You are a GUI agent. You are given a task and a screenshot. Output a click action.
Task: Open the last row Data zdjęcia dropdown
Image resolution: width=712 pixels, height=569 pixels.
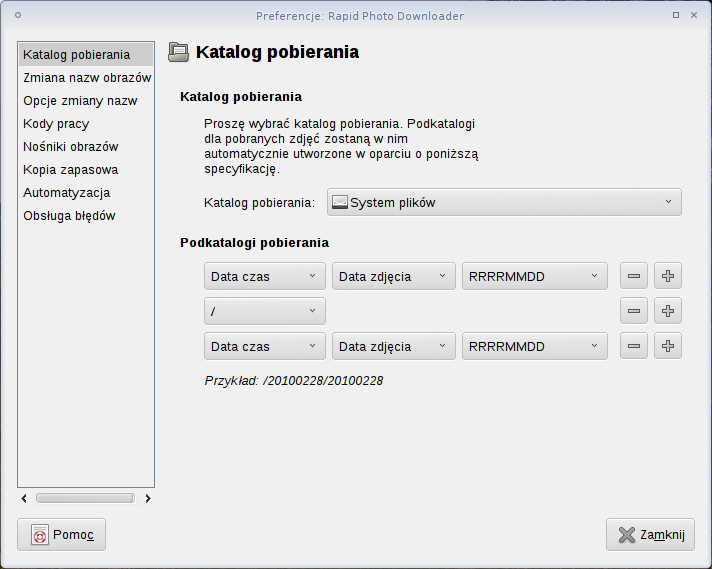pos(394,346)
